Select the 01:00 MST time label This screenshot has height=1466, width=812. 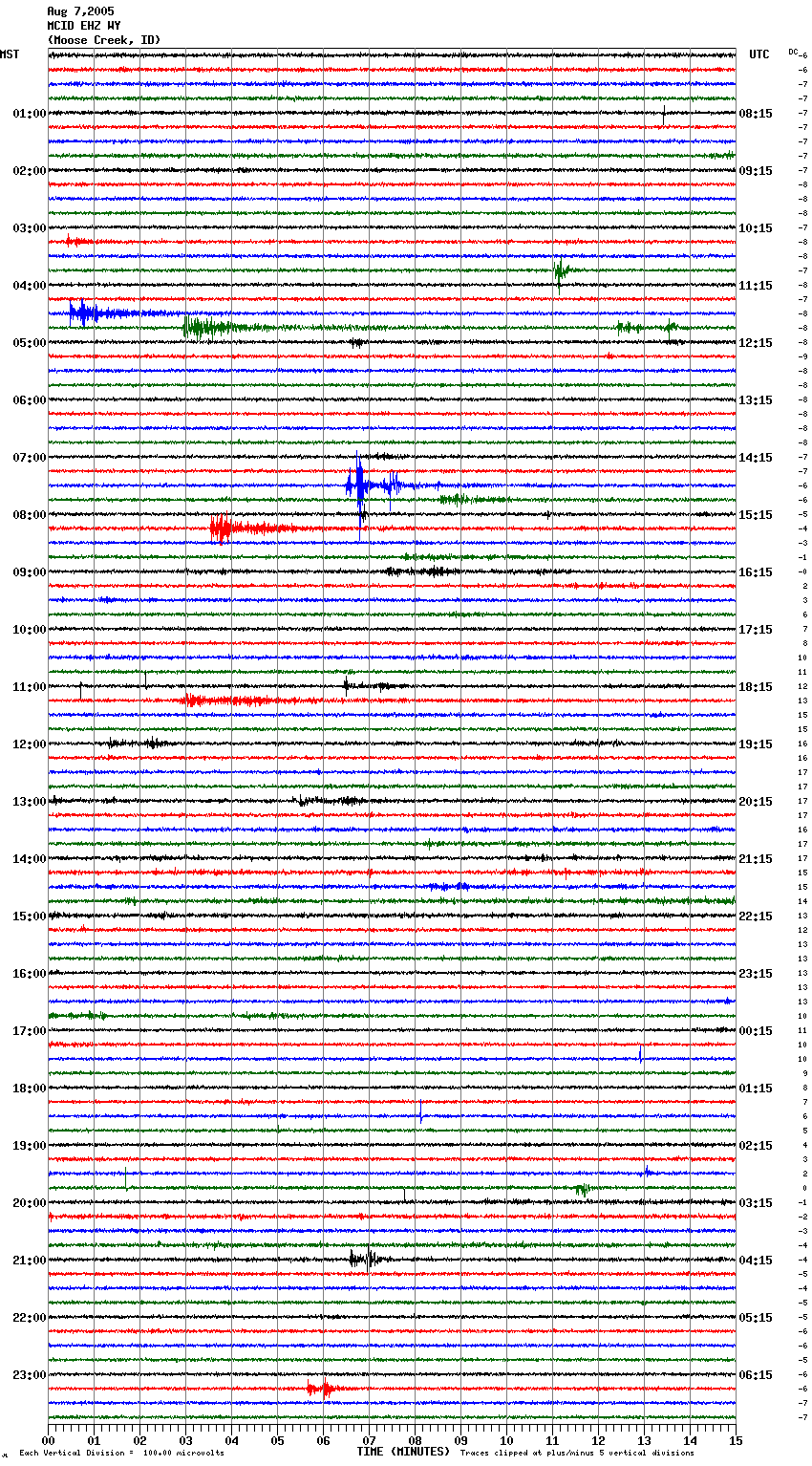point(30,114)
